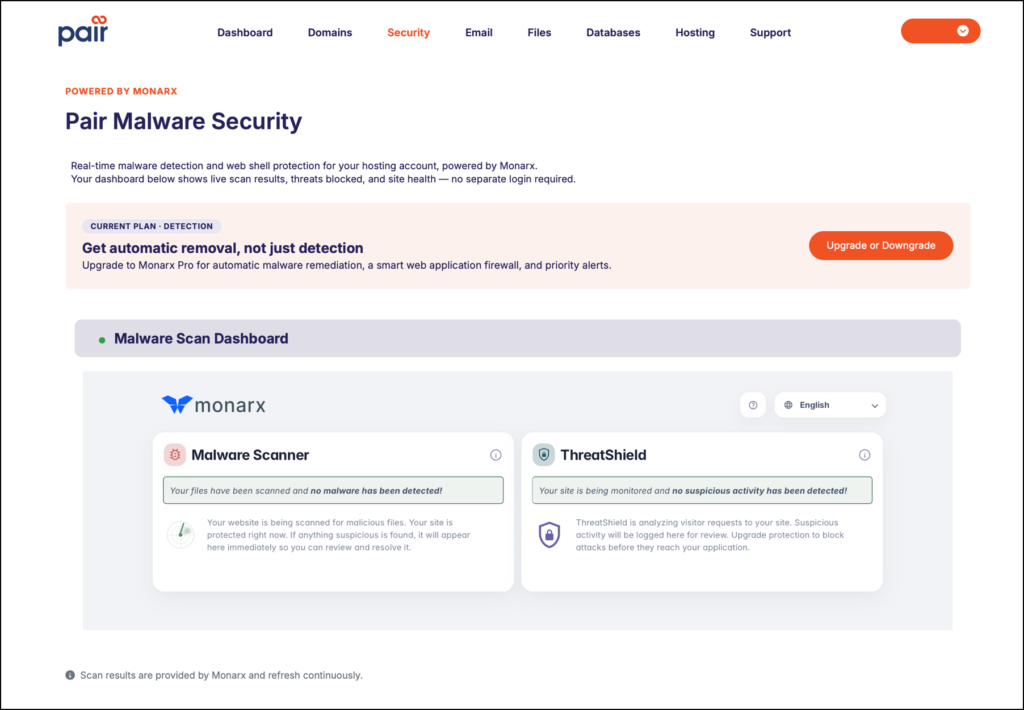The height and width of the screenshot is (710, 1024).
Task: Click the CURRENT PLAN · DETECTION badge
Action: click(x=152, y=226)
